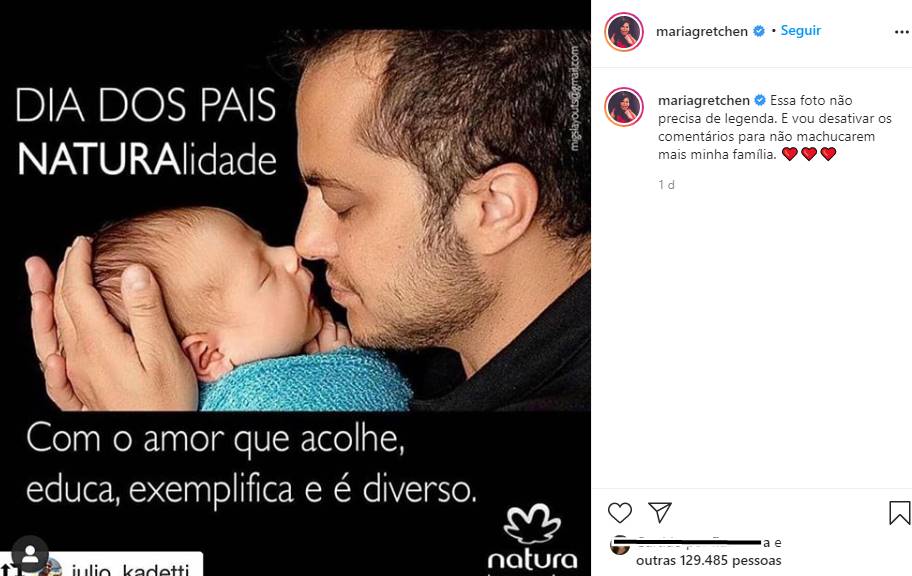
Task: Click the Dia dos Pais post image
Action: tap(295, 288)
